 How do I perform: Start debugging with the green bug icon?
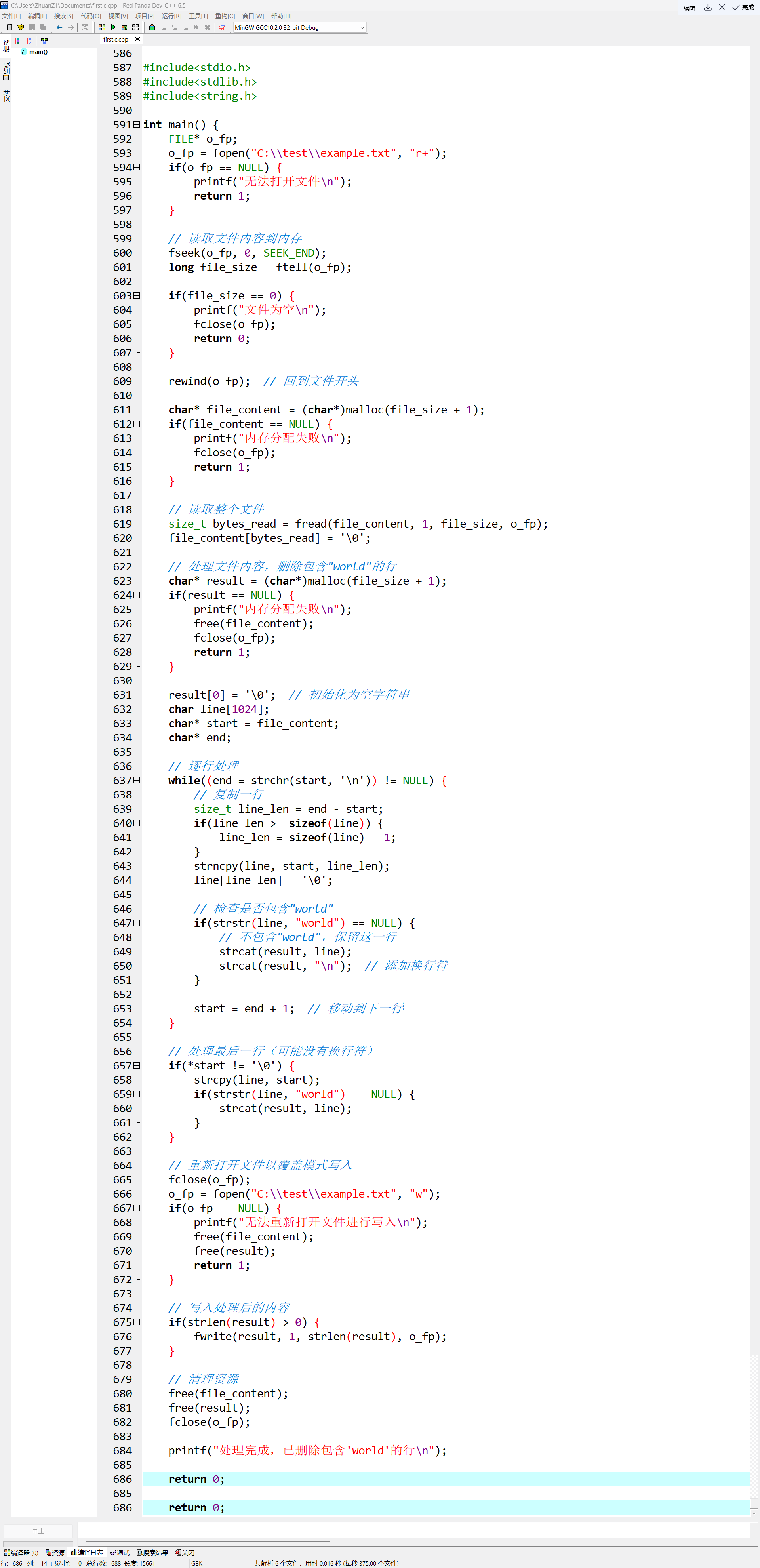152,27
